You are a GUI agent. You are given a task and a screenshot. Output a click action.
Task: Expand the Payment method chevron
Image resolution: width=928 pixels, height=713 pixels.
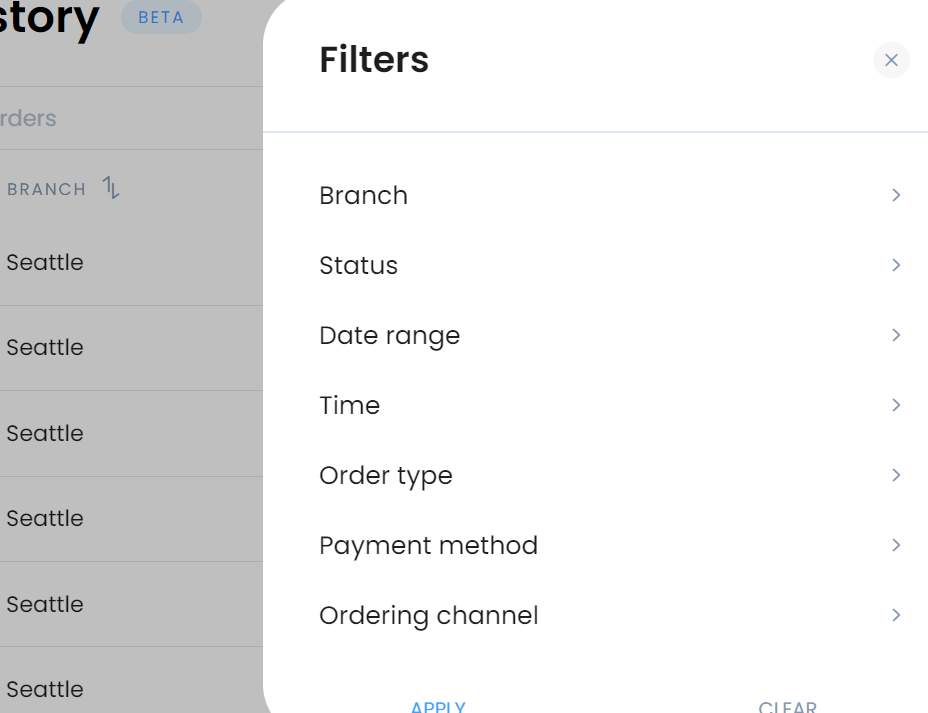[896, 545]
